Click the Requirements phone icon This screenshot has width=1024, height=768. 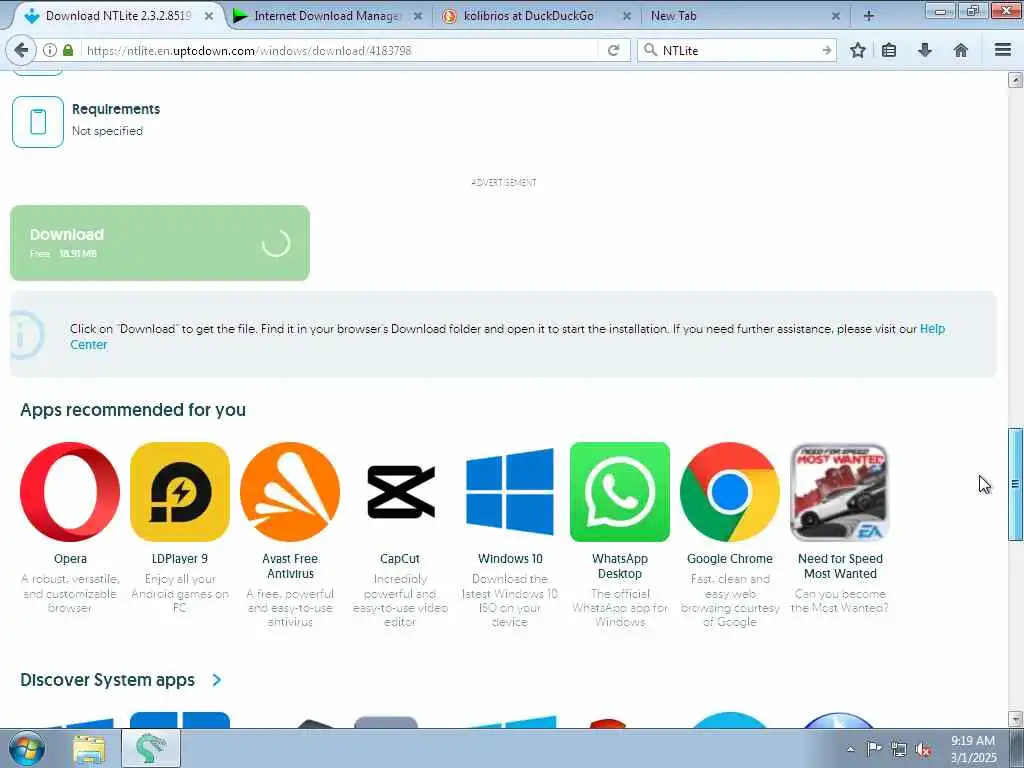[x=38, y=122]
